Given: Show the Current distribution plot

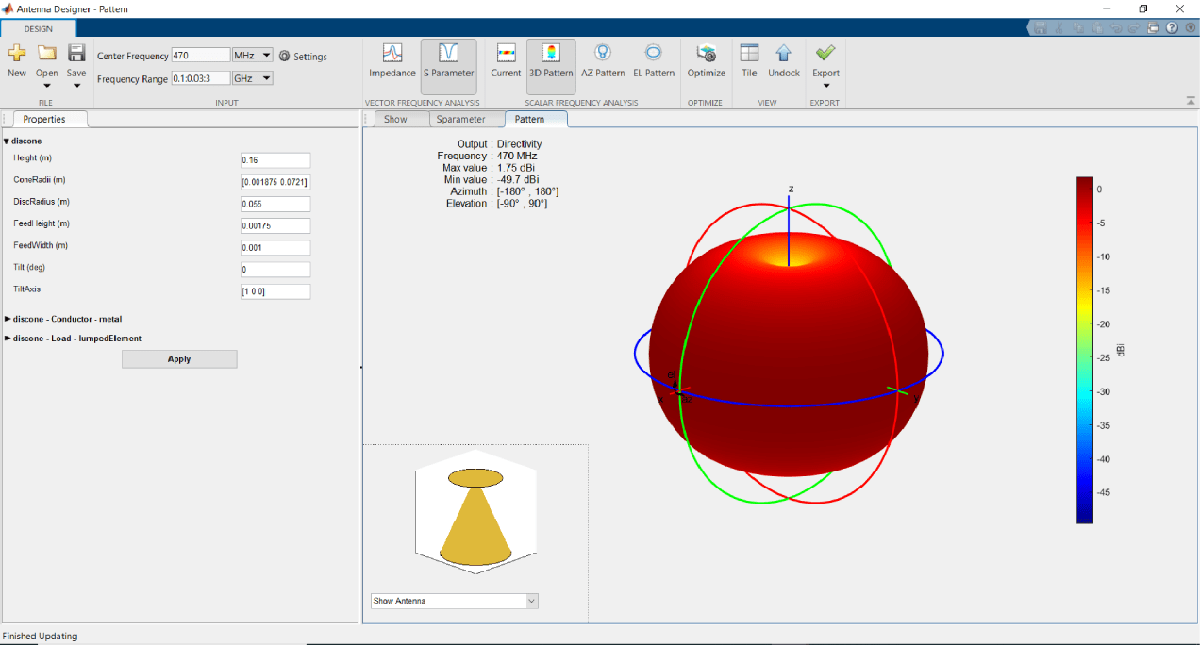Looking at the screenshot, I should point(506,59).
